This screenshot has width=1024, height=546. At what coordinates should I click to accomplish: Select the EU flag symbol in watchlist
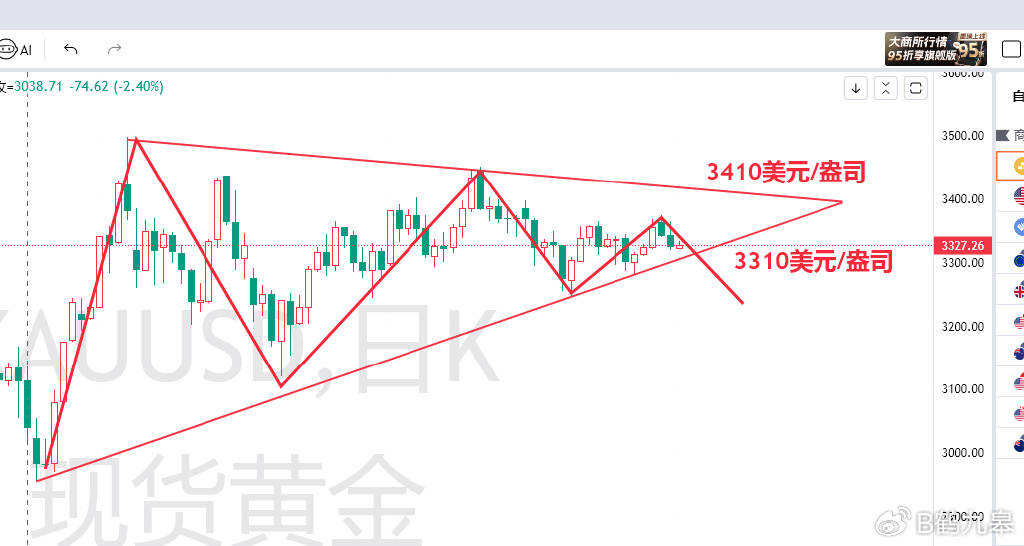pos(1018,259)
